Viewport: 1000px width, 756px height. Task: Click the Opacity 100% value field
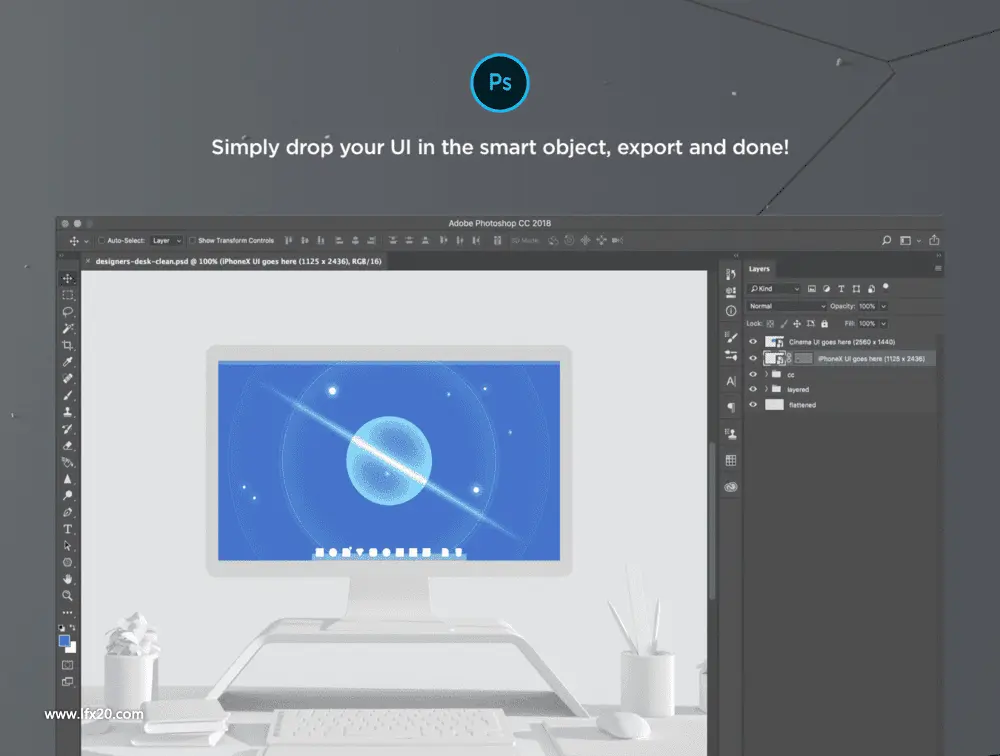point(867,306)
